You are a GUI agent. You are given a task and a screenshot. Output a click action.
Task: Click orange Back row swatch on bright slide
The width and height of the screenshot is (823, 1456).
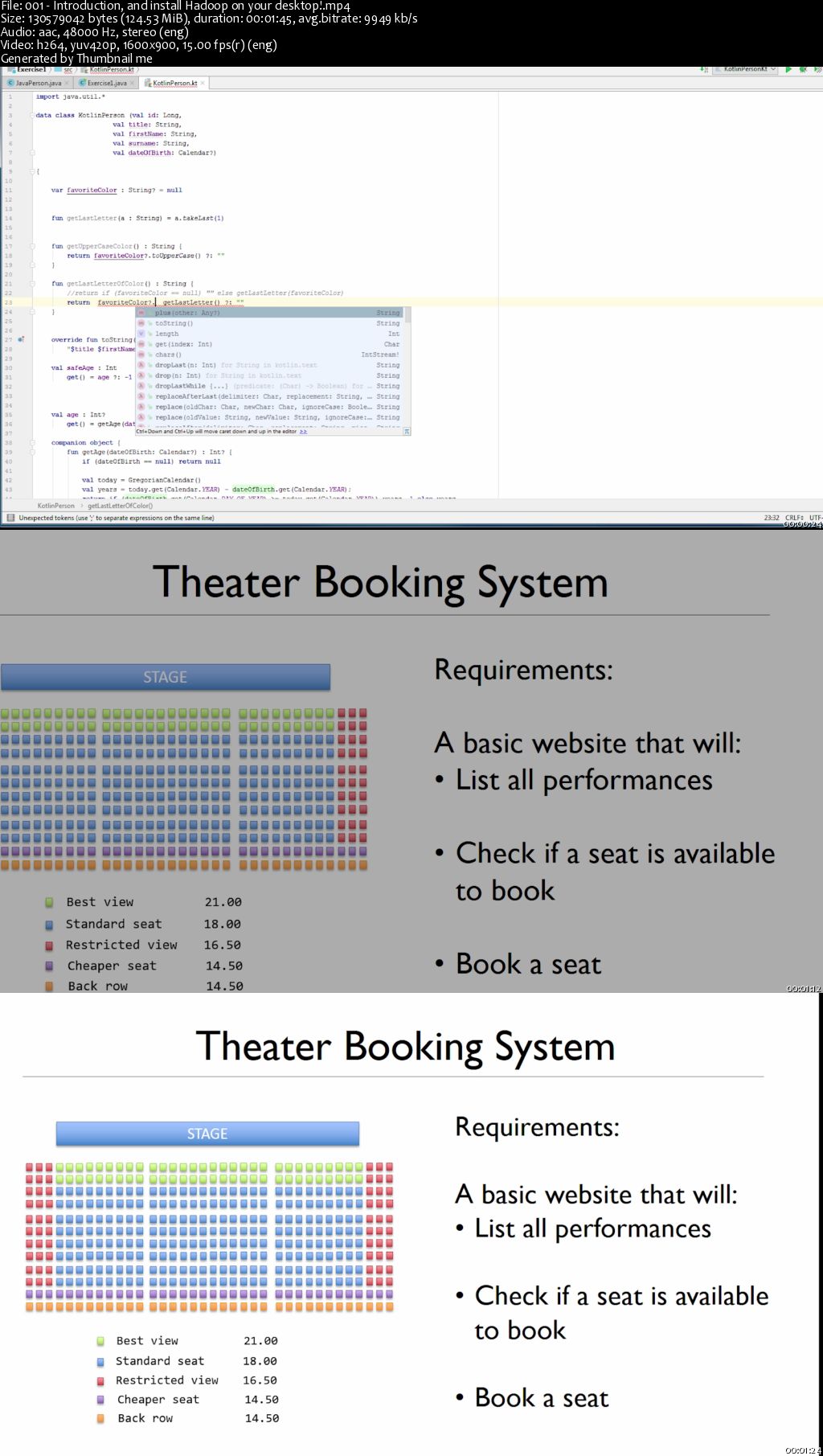(100, 1418)
